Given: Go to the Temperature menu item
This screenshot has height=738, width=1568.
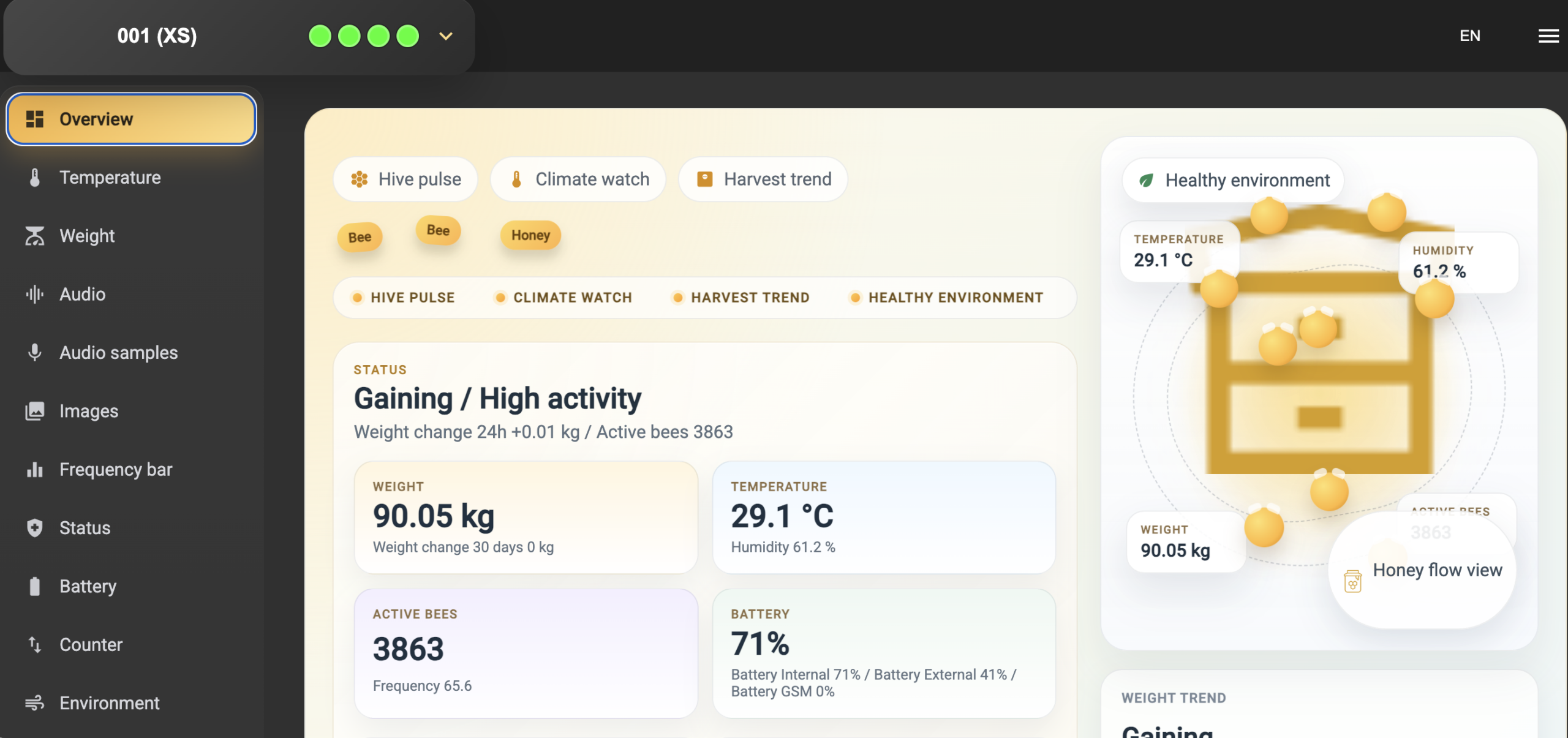Looking at the screenshot, I should [x=132, y=178].
